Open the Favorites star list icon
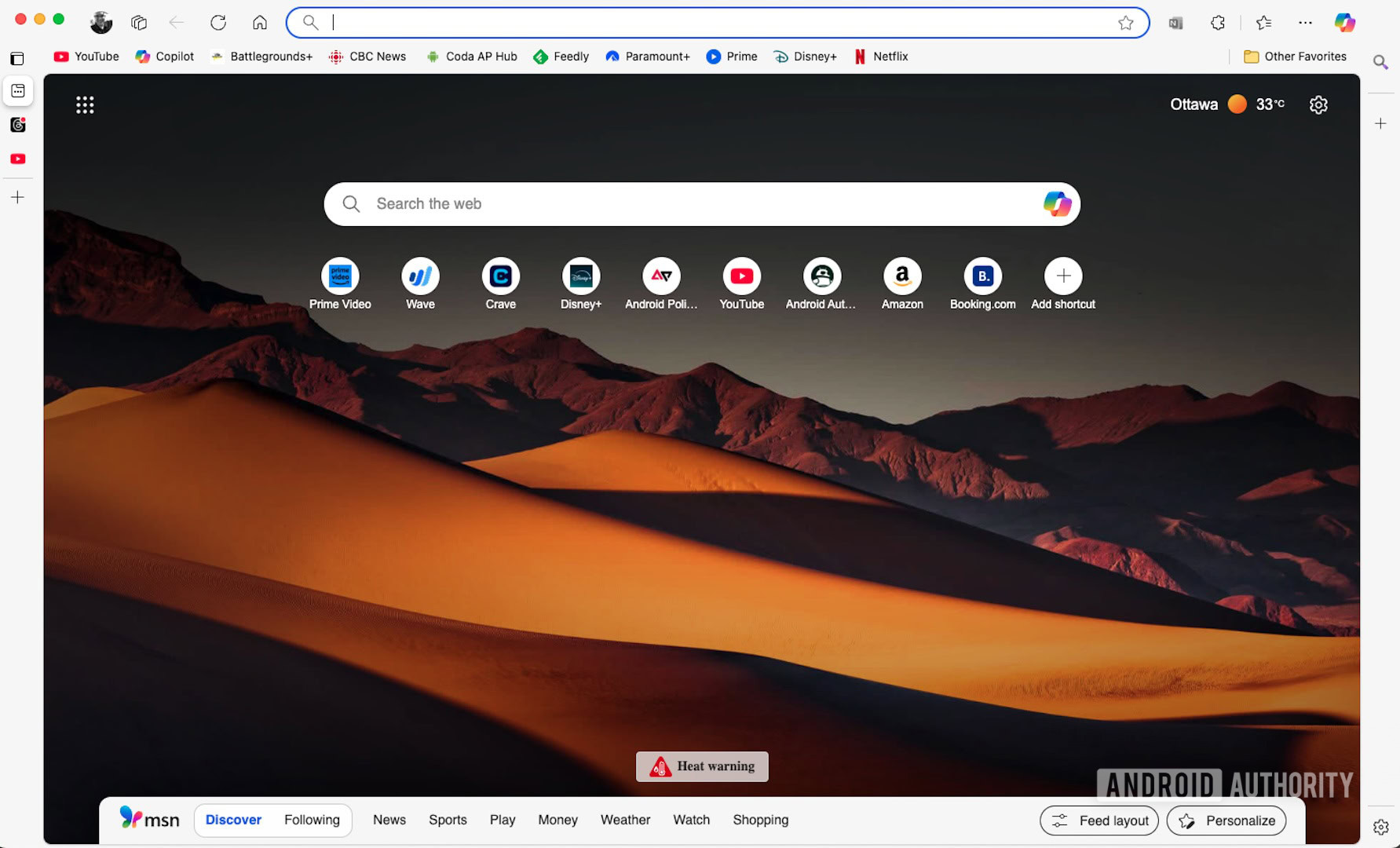Viewport: 1400px width, 848px height. 1263,23
